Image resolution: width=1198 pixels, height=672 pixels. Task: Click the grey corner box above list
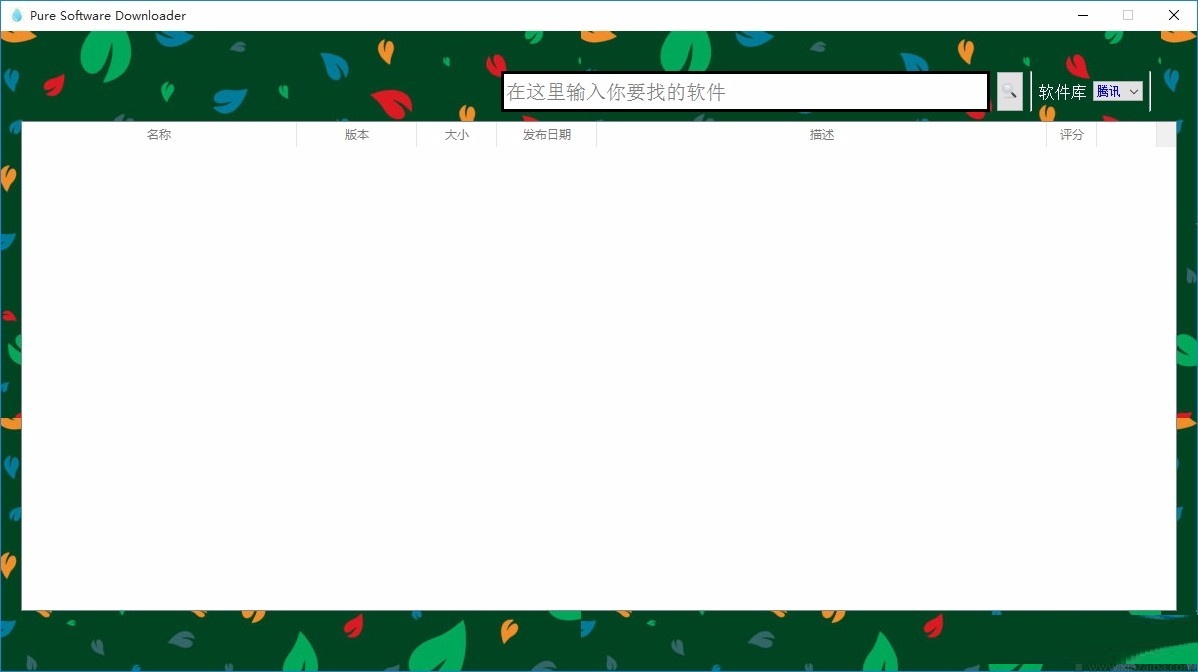(1166, 135)
